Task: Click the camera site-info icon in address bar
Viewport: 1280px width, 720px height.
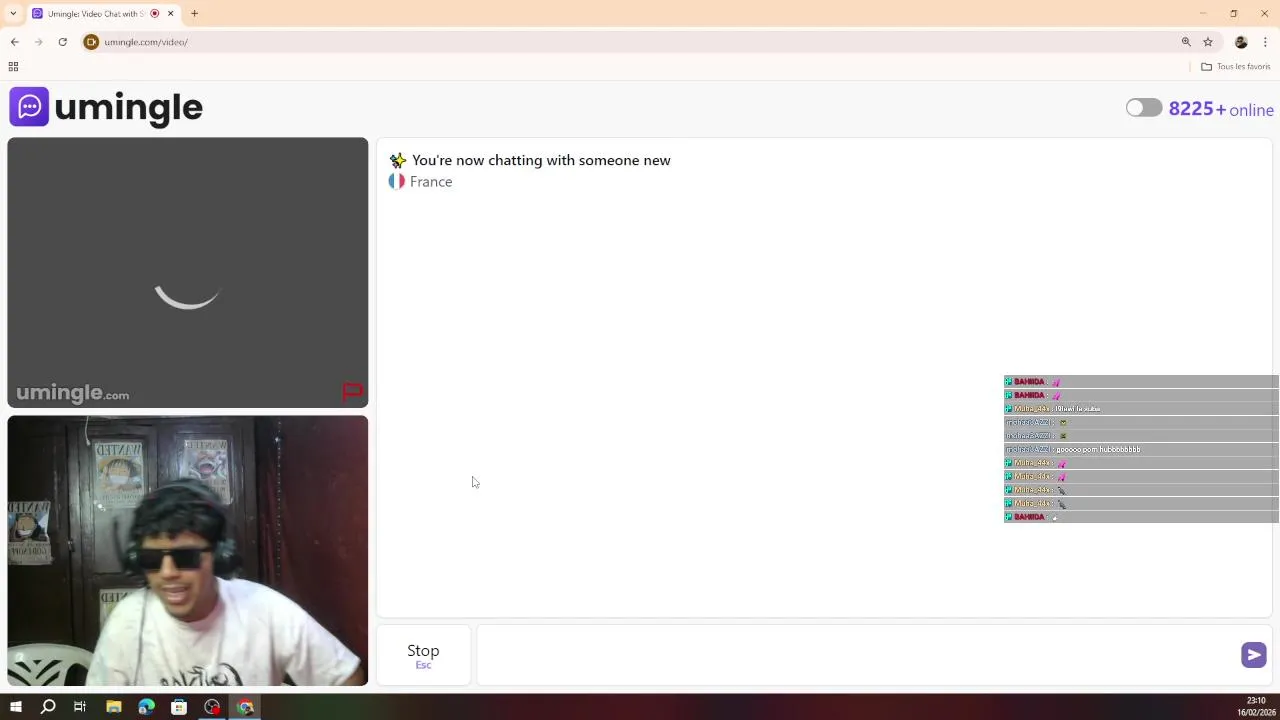Action: click(91, 42)
